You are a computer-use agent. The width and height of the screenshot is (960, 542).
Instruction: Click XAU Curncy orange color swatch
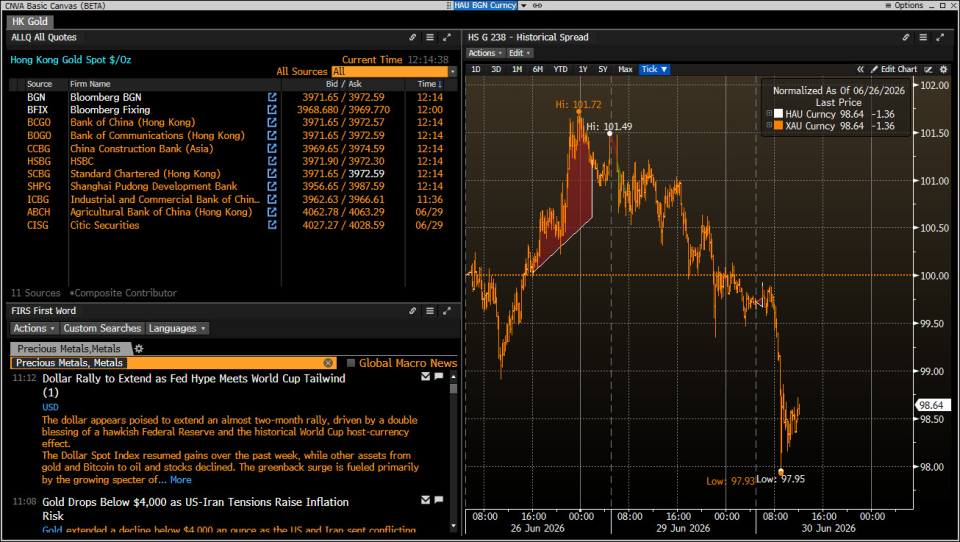[x=778, y=126]
